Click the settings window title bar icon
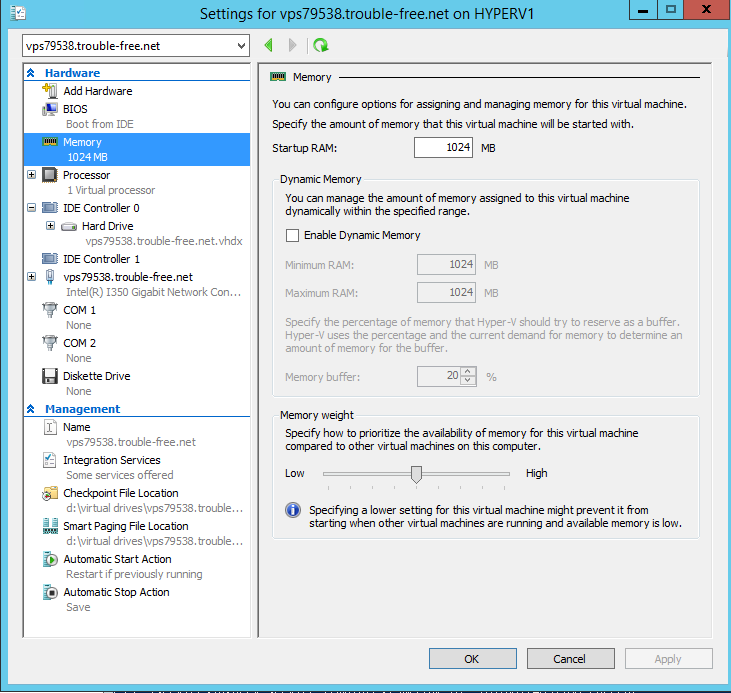The height and width of the screenshot is (693, 731). click(18, 13)
